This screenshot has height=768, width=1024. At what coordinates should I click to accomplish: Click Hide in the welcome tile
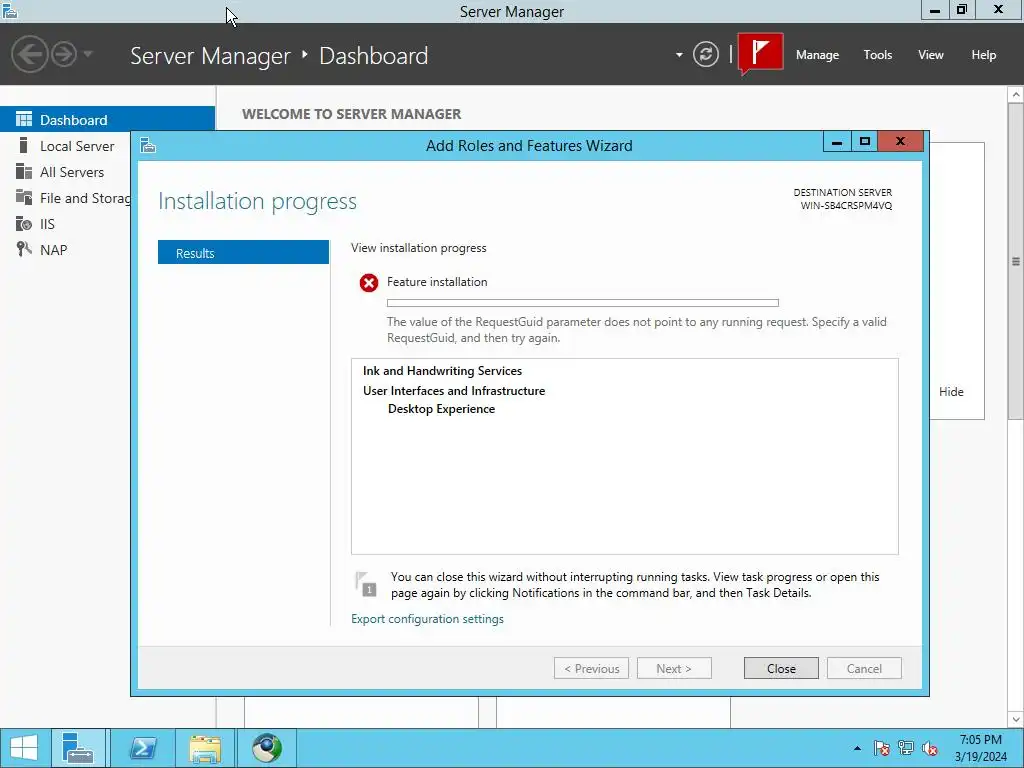click(951, 391)
